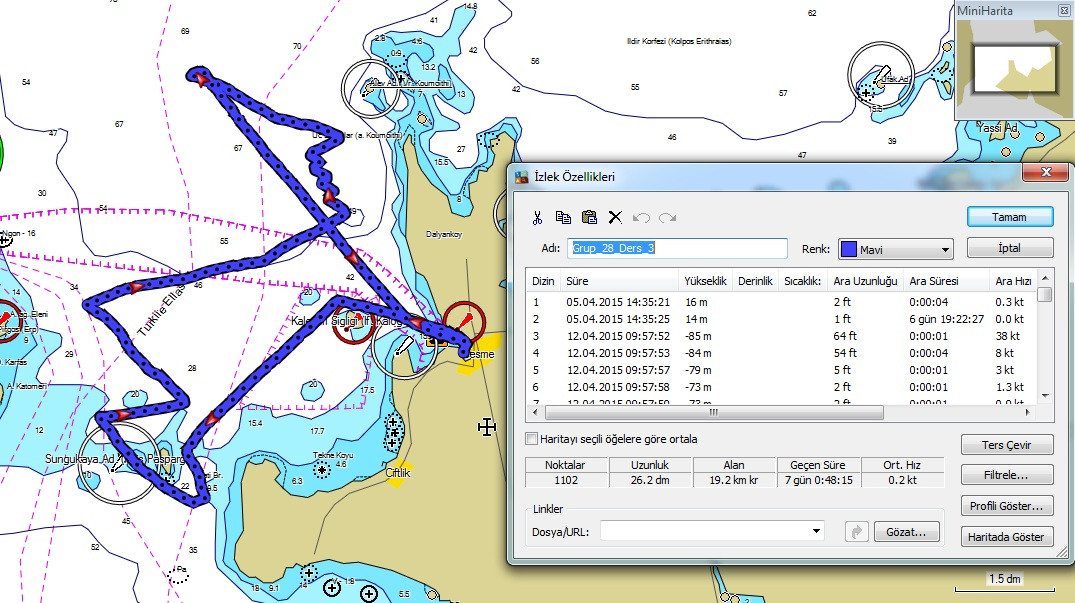This screenshot has height=603, width=1075.
Task: Click the Paste clipboard icon
Action: click(589, 217)
